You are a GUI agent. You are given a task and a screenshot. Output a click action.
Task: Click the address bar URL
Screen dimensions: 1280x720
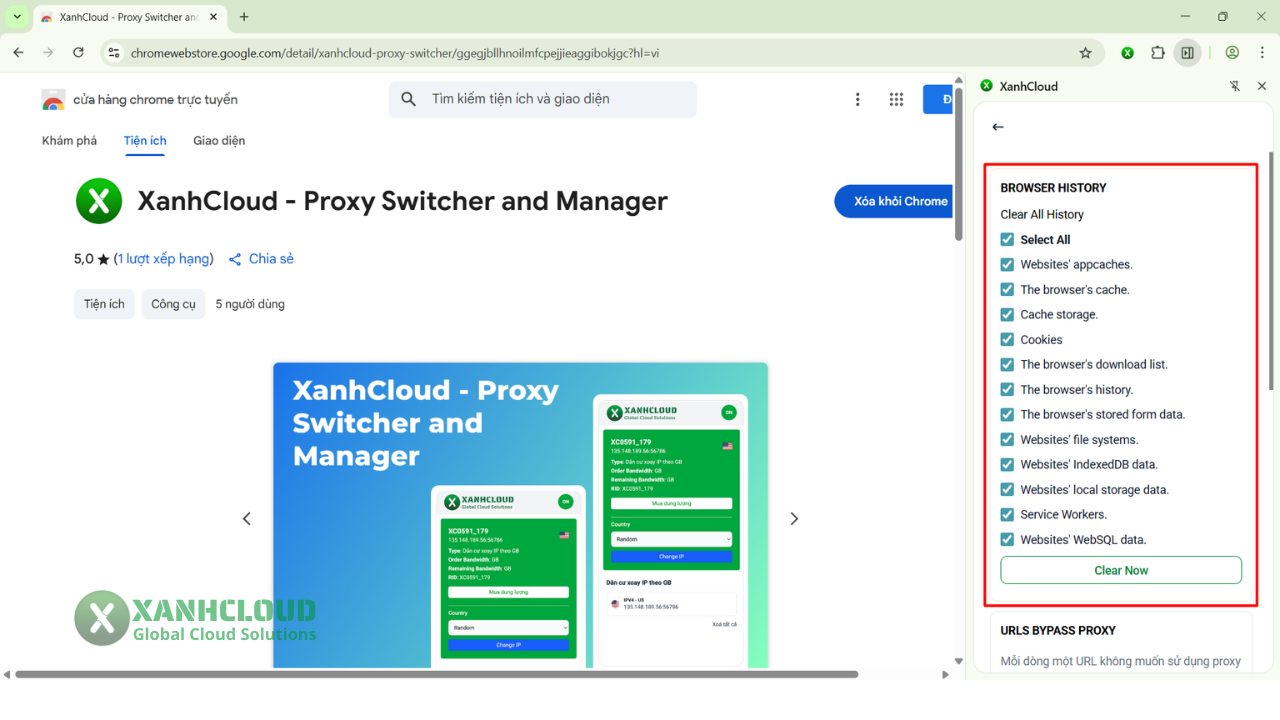click(394, 53)
